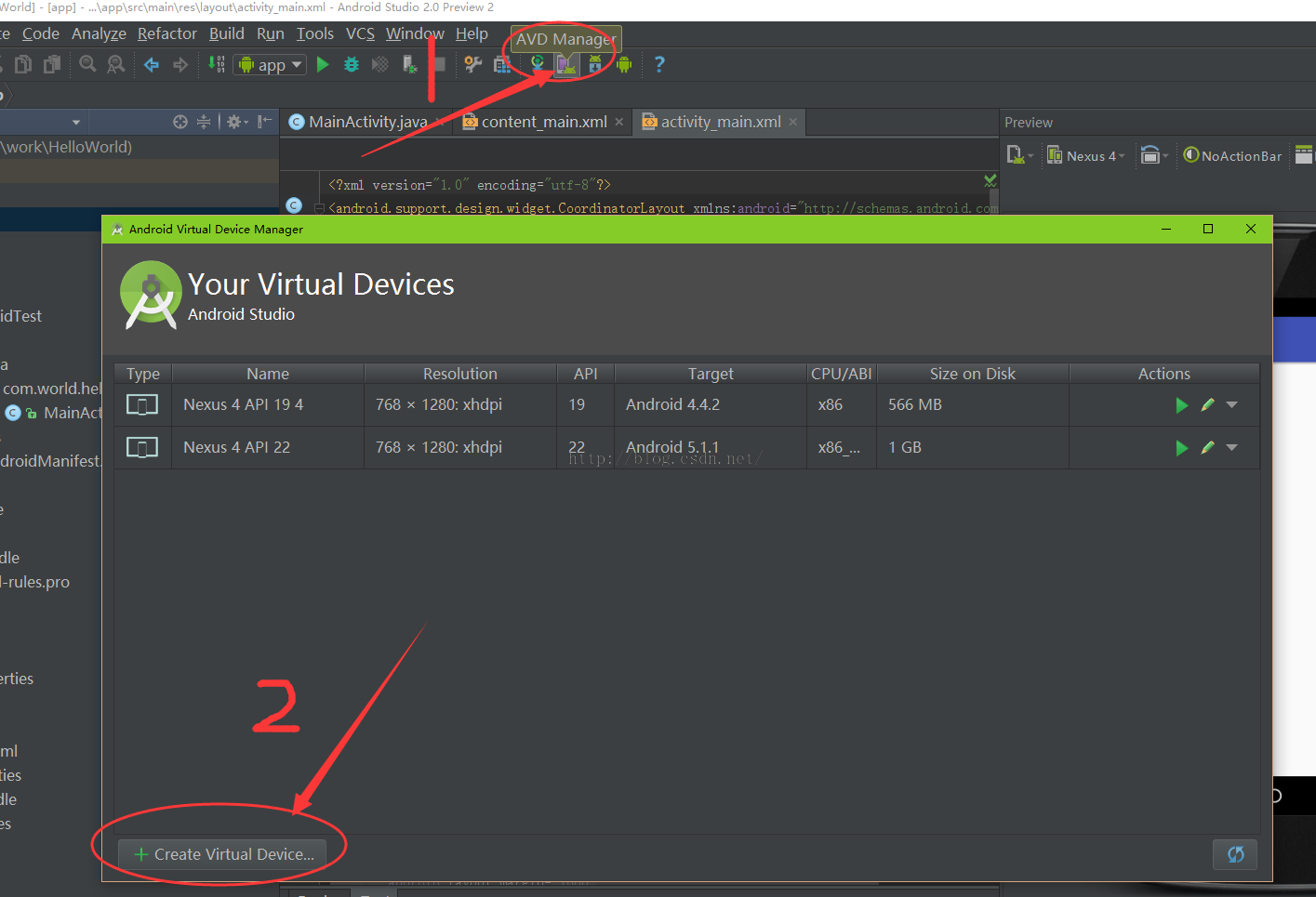
Task: Click the refresh button in AVD Manager
Action: tap(1235, 854)
